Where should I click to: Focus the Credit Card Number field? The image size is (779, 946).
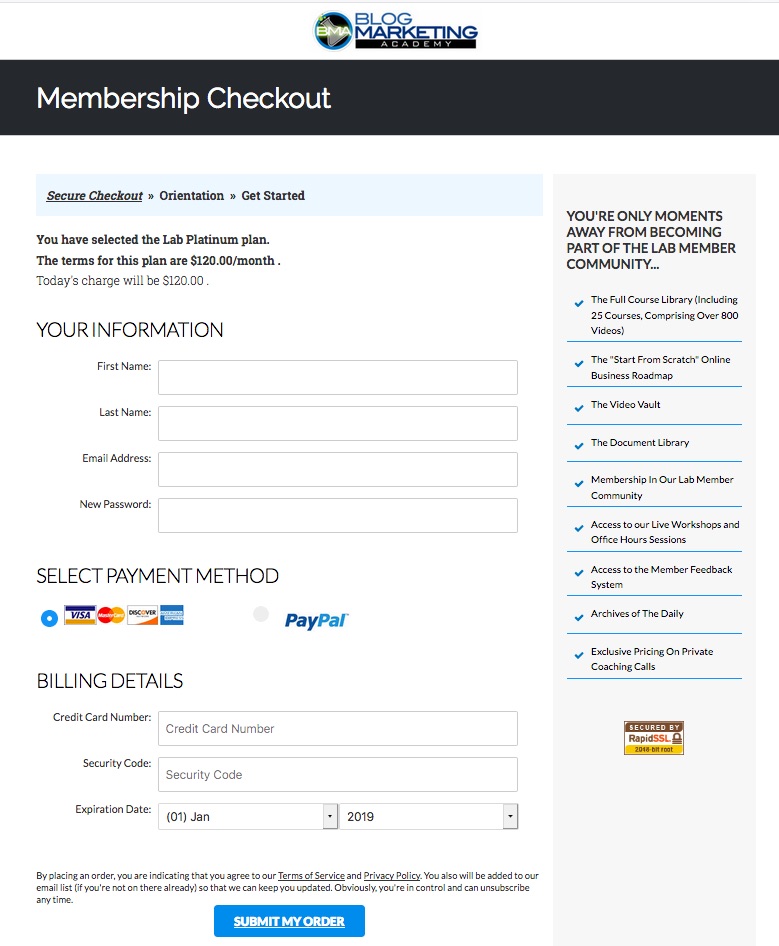tap(338, 728)
